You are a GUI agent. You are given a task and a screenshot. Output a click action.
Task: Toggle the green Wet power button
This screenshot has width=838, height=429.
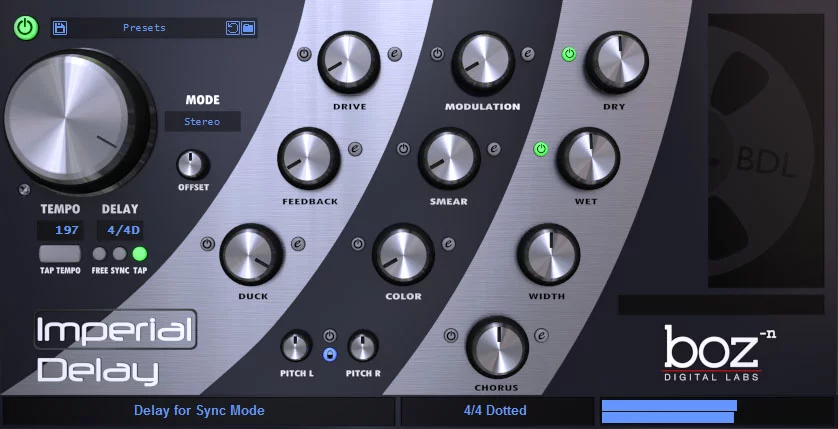(x=541, y=149)
